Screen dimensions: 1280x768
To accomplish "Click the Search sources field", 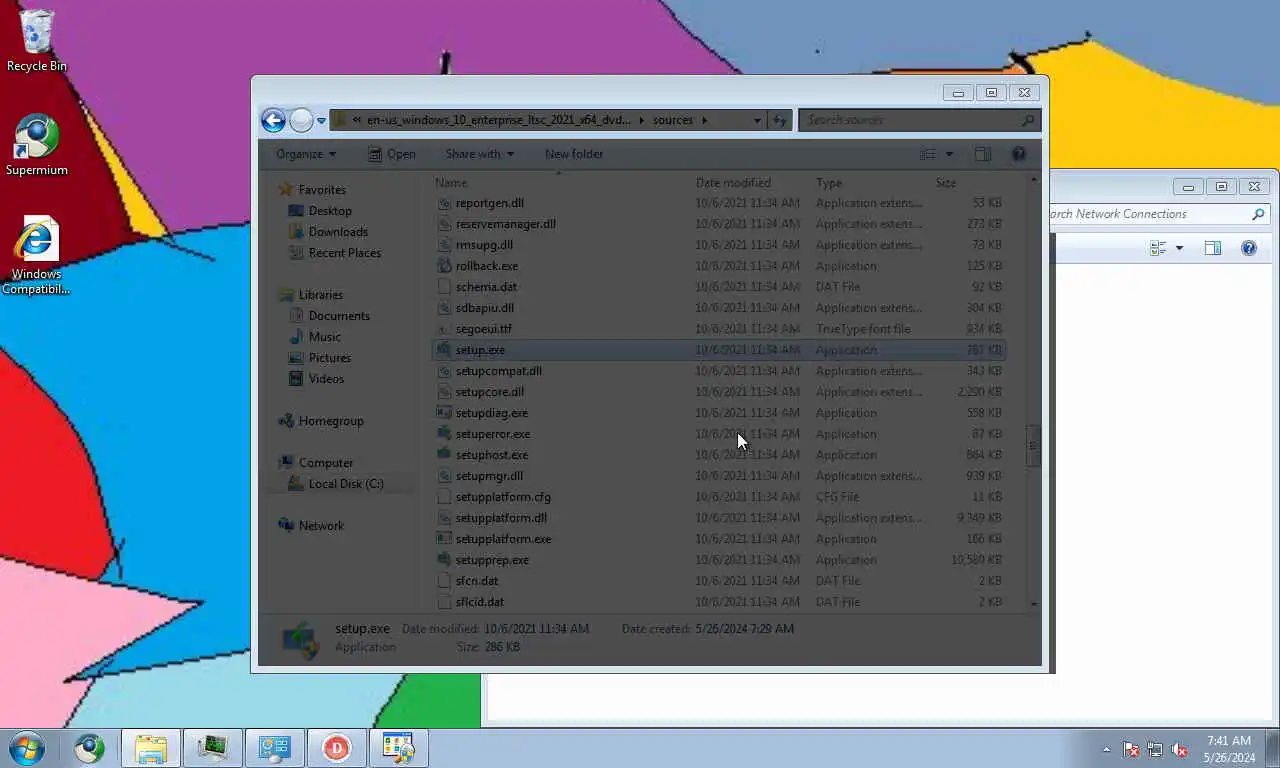I will tap(919, 120).
